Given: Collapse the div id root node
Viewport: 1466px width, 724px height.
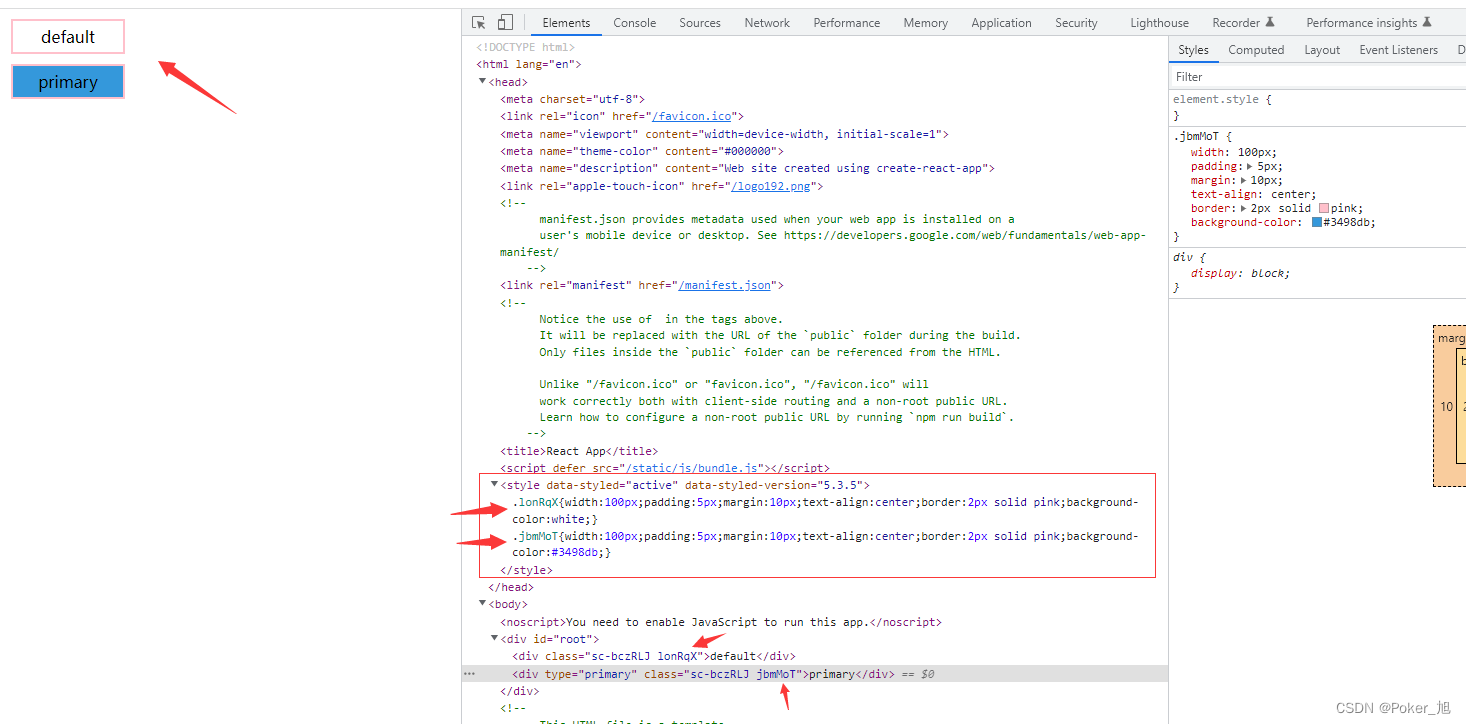Looking at the screenshot, I should (x=495, y=639).
